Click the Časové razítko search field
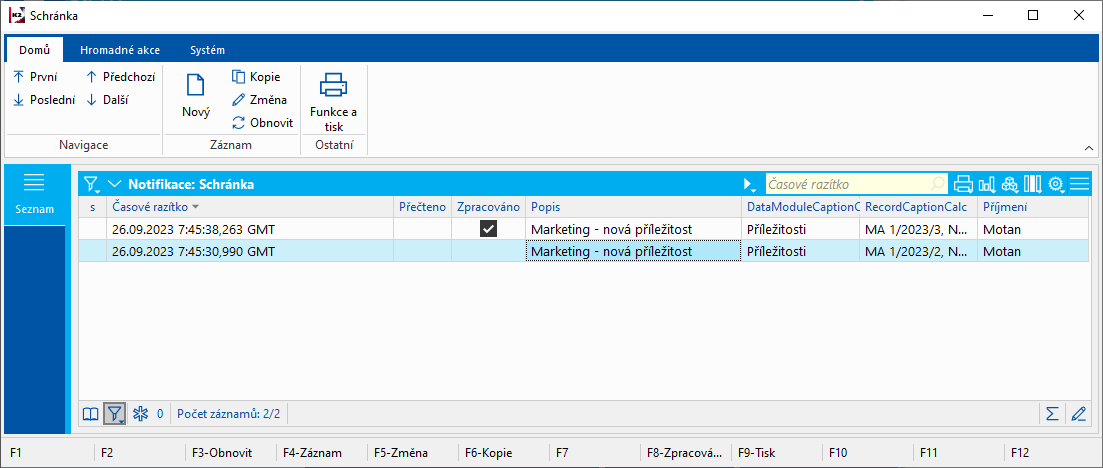This screenshot has width=1103, height=468. (848, 184)
